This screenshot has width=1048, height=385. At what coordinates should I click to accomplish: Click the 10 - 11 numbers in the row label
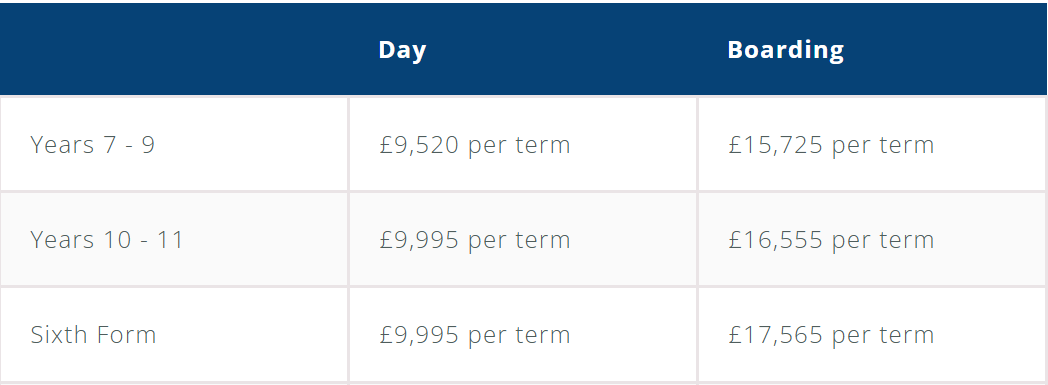point(143,240)
